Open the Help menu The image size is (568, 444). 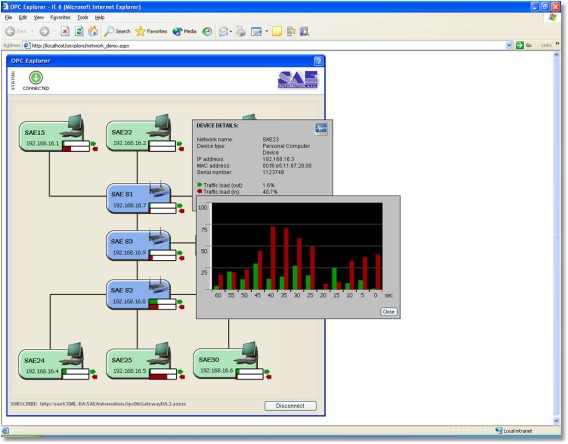tap(100, 17)
